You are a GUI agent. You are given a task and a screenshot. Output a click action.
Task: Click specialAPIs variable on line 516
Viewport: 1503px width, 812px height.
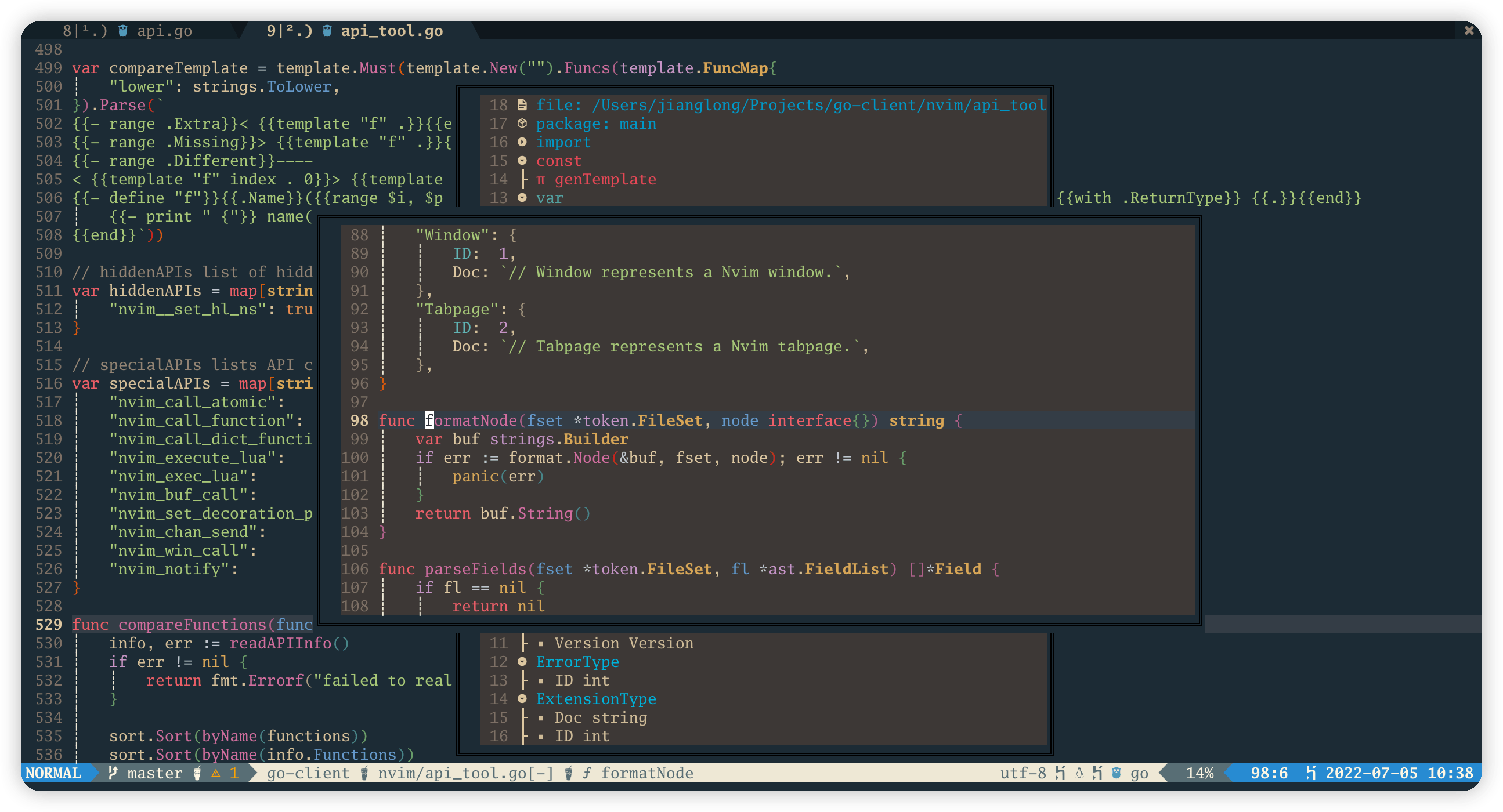(x=159, y=383)
